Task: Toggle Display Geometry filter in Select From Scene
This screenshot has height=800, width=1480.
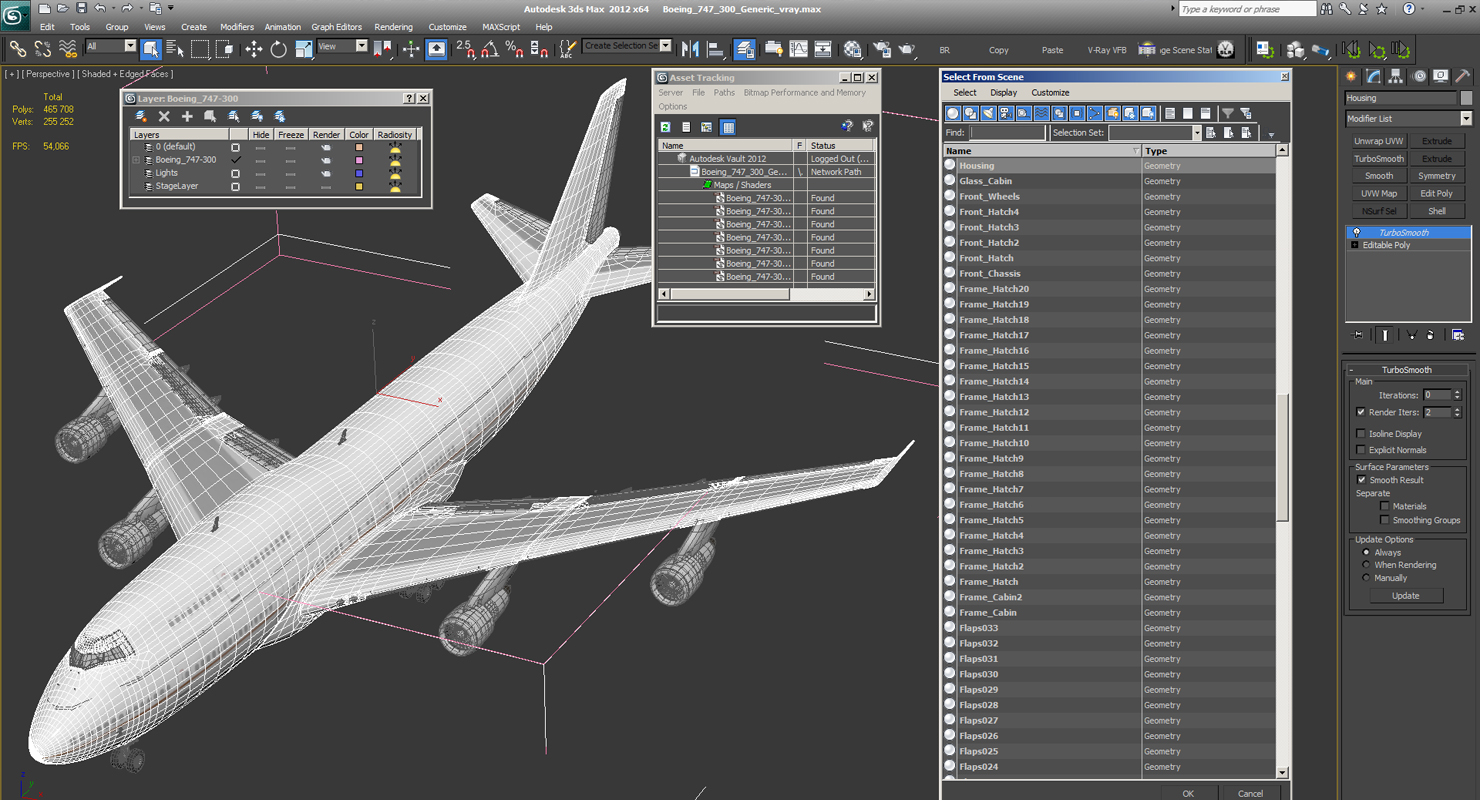Action: pos(953,114)
